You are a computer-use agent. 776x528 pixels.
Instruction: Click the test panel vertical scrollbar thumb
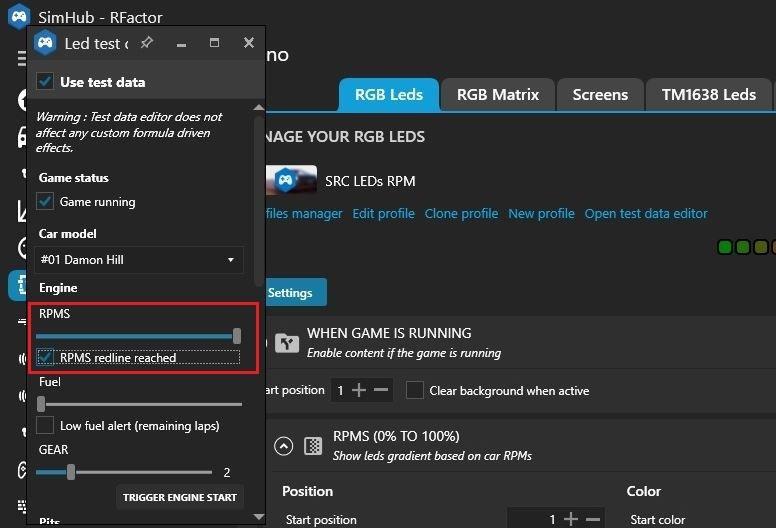coord(258,201)
